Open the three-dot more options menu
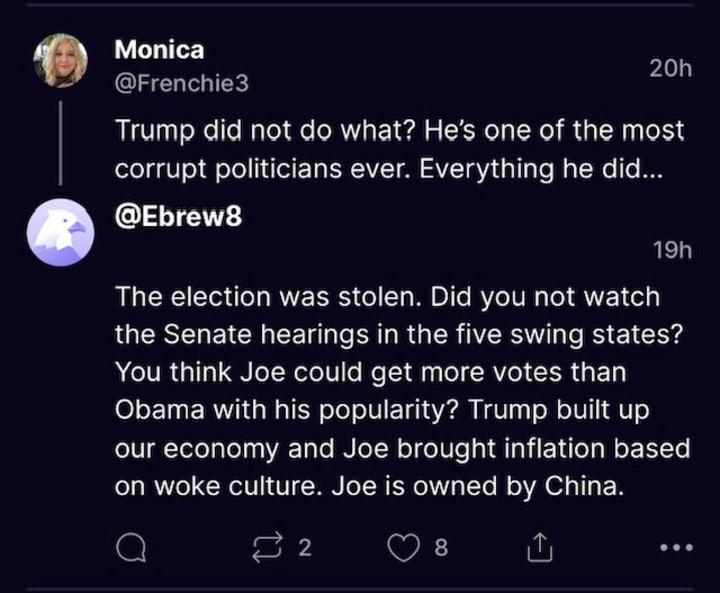The image size is (720, 593). tap(676, 548)
